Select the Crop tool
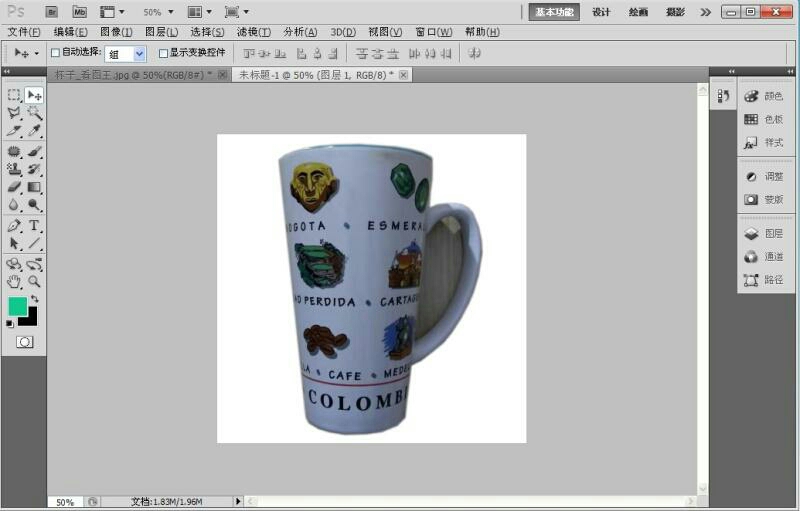 pyautogui.click(x=14, y=131)
